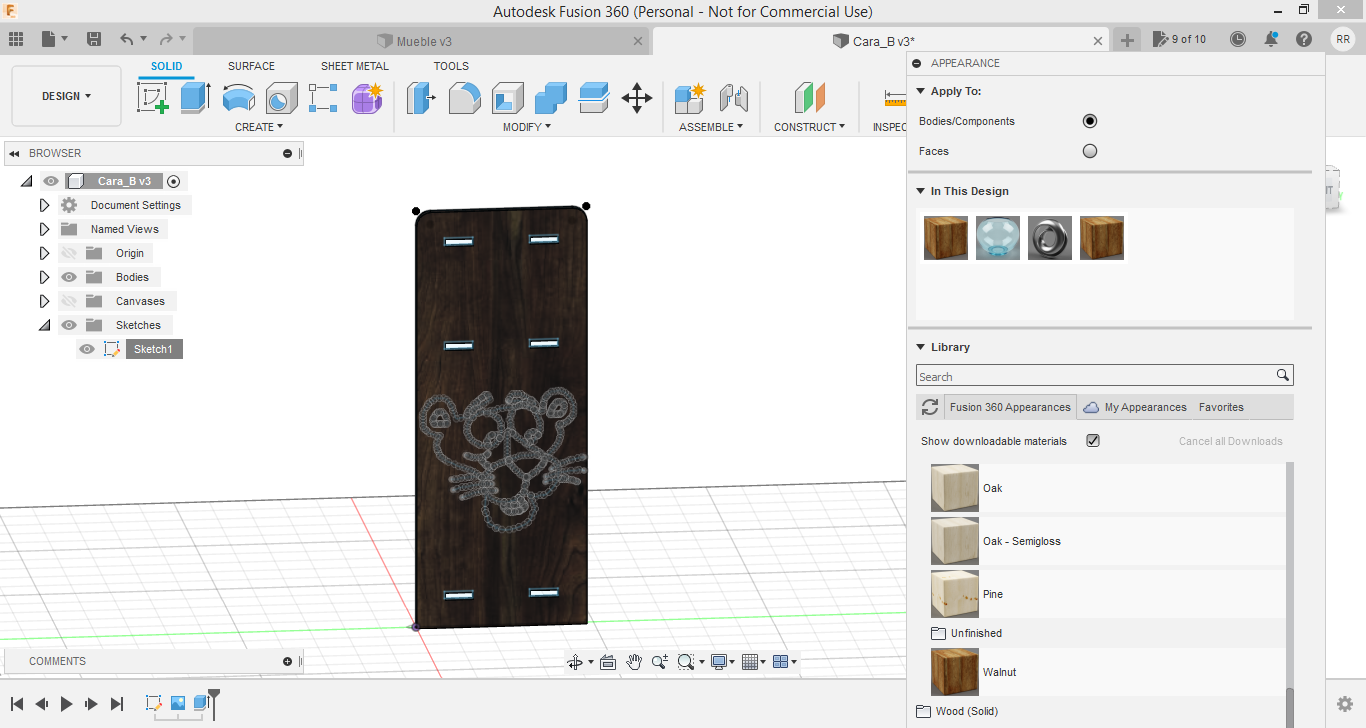Image resolution: width=1366 pixels, height=728 pixels.
Task: Select the Pine appearance swatch
Action: 955,594
